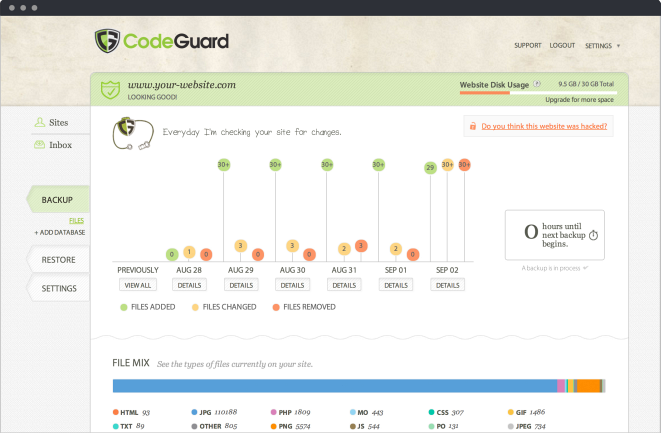Click the Sites person icon
The image size is (661, 433).
click(x=40, y=122)
